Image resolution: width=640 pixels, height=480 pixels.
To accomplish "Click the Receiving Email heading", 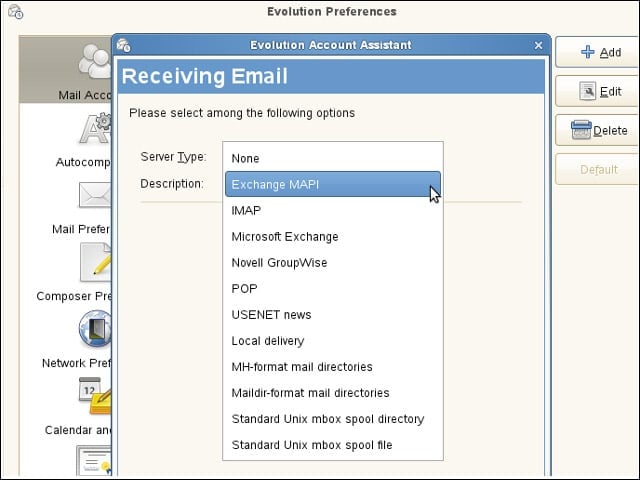I will click(x=204, y=76).
